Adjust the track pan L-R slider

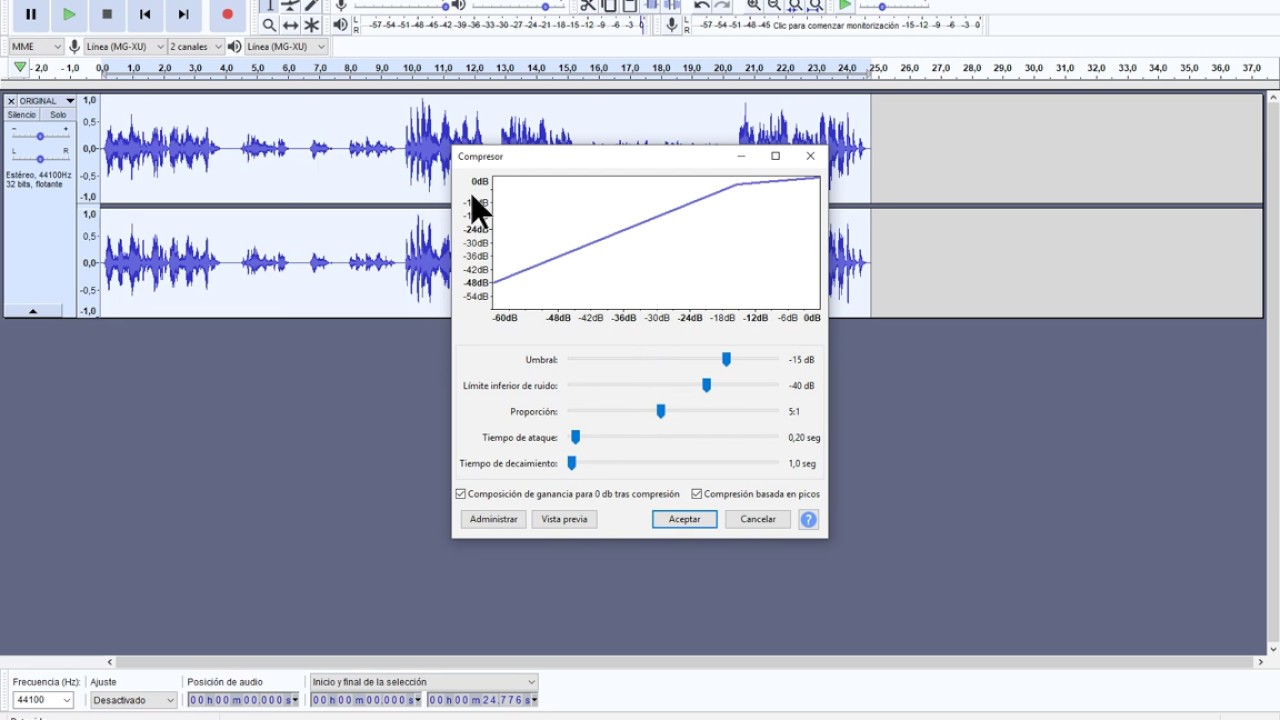[x=40, y=158]
